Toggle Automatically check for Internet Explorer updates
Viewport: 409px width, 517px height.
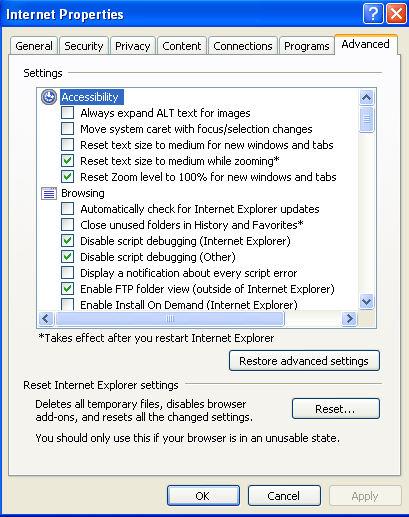pyautogui.click(x=67, y=209)
